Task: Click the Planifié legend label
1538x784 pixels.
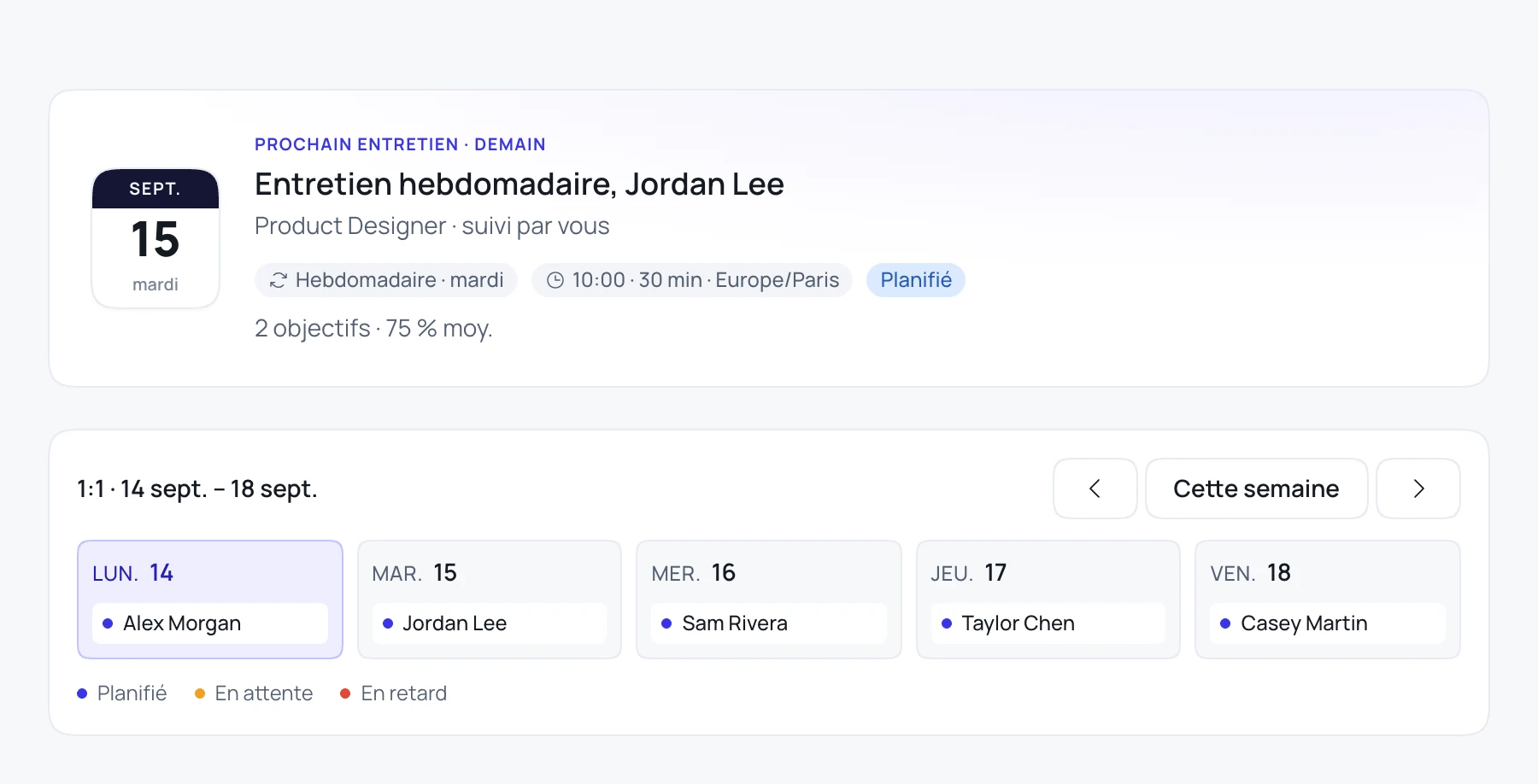Action: [x=132, y=693]
